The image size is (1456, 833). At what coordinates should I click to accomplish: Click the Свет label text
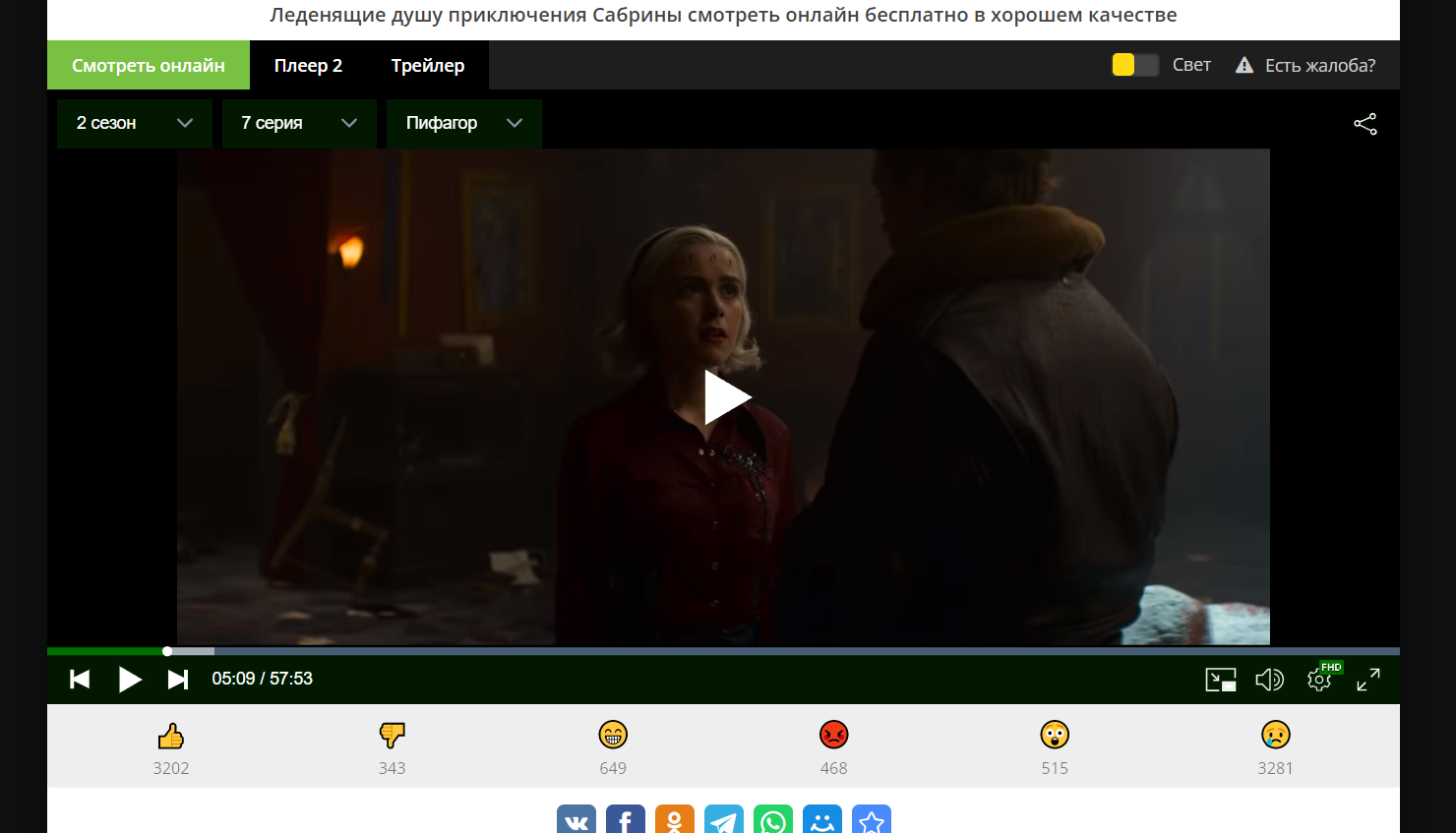click(1191, 65)
